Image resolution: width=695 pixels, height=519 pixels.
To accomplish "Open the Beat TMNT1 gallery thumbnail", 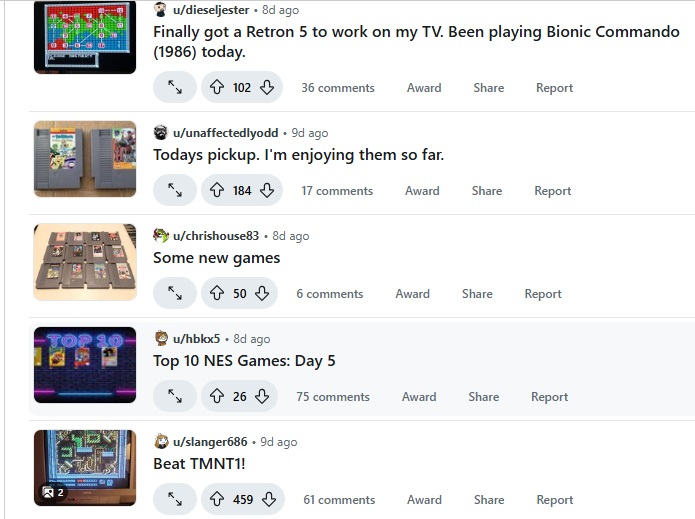I will (x=85, y=468).
